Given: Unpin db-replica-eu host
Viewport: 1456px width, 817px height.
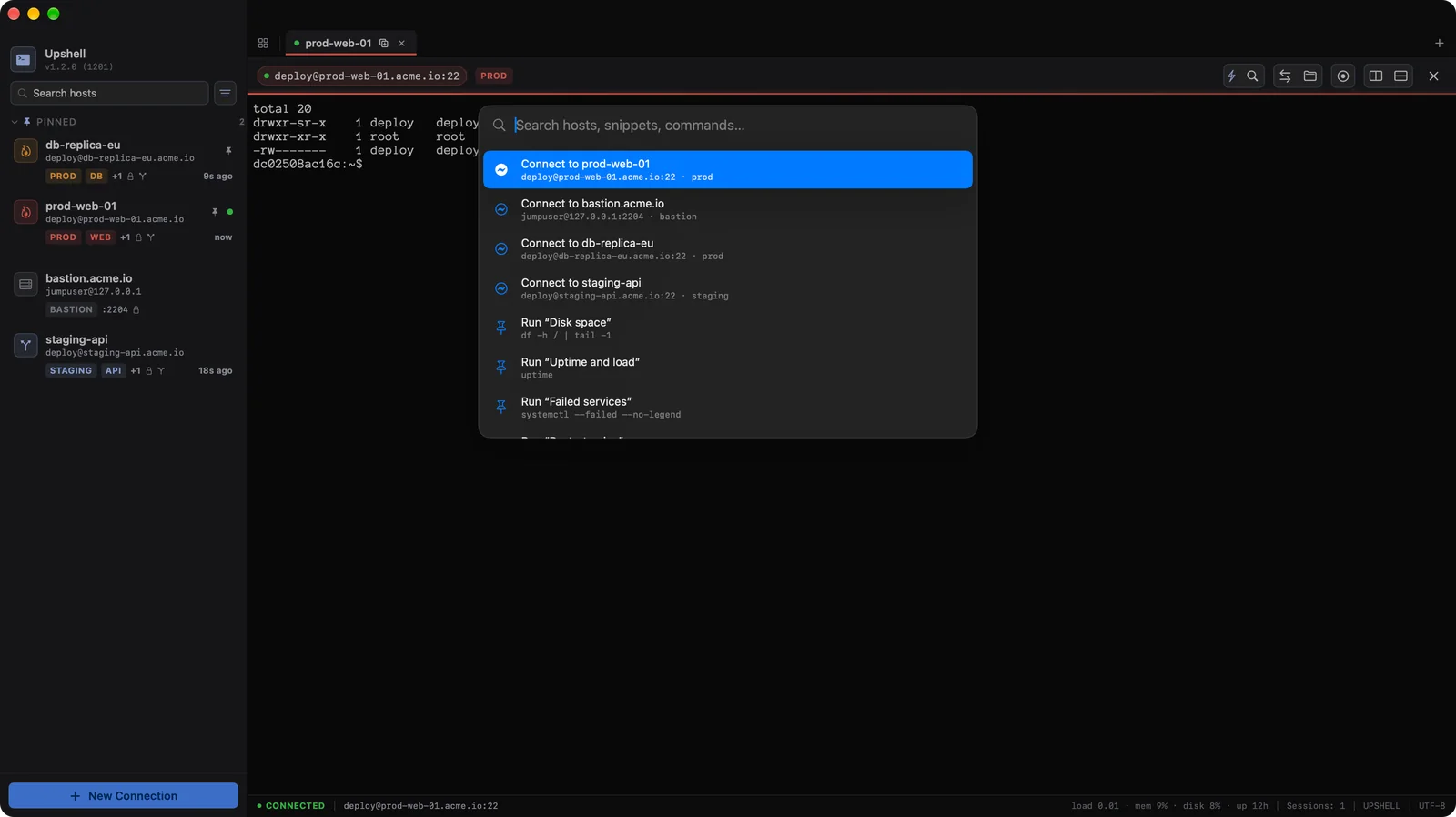Looking at the screenshot, I should (228, 150).
